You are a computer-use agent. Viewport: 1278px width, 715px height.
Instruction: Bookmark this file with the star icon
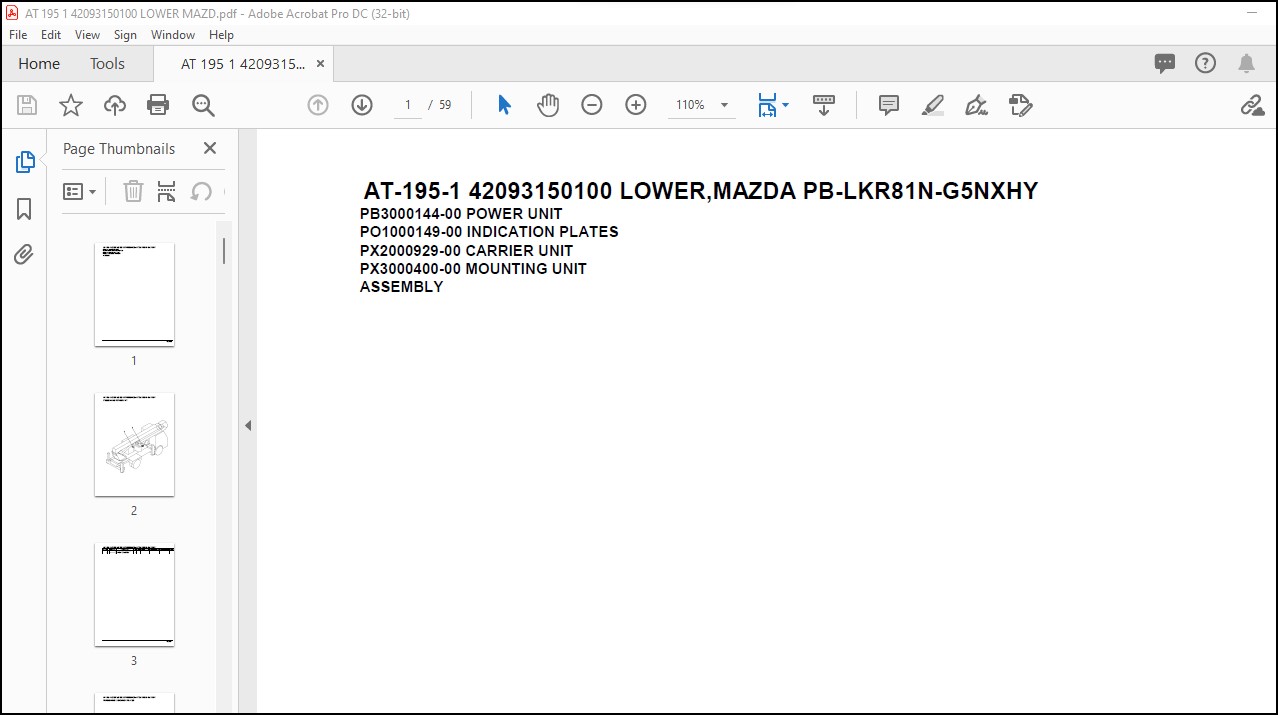point(71,105)
